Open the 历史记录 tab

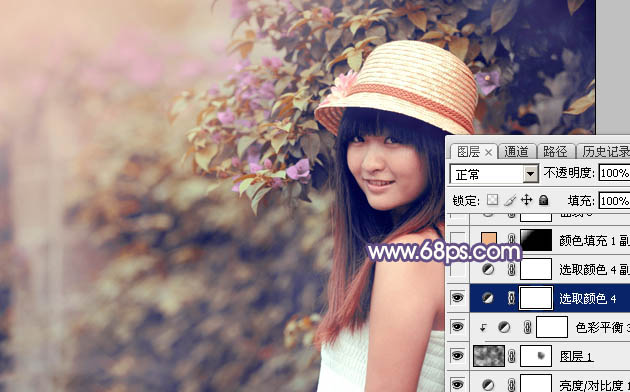[605, 151]
